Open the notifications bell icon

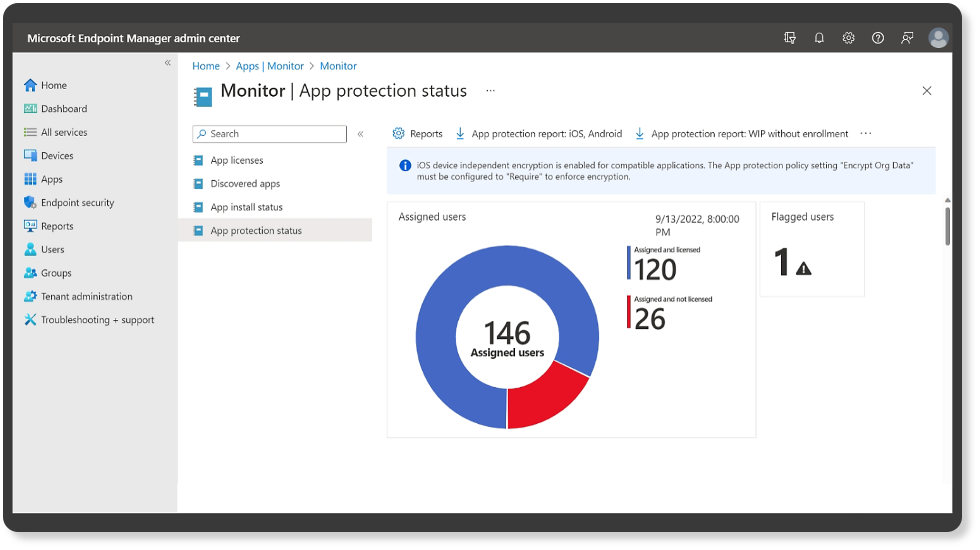(x=819, y=38)
